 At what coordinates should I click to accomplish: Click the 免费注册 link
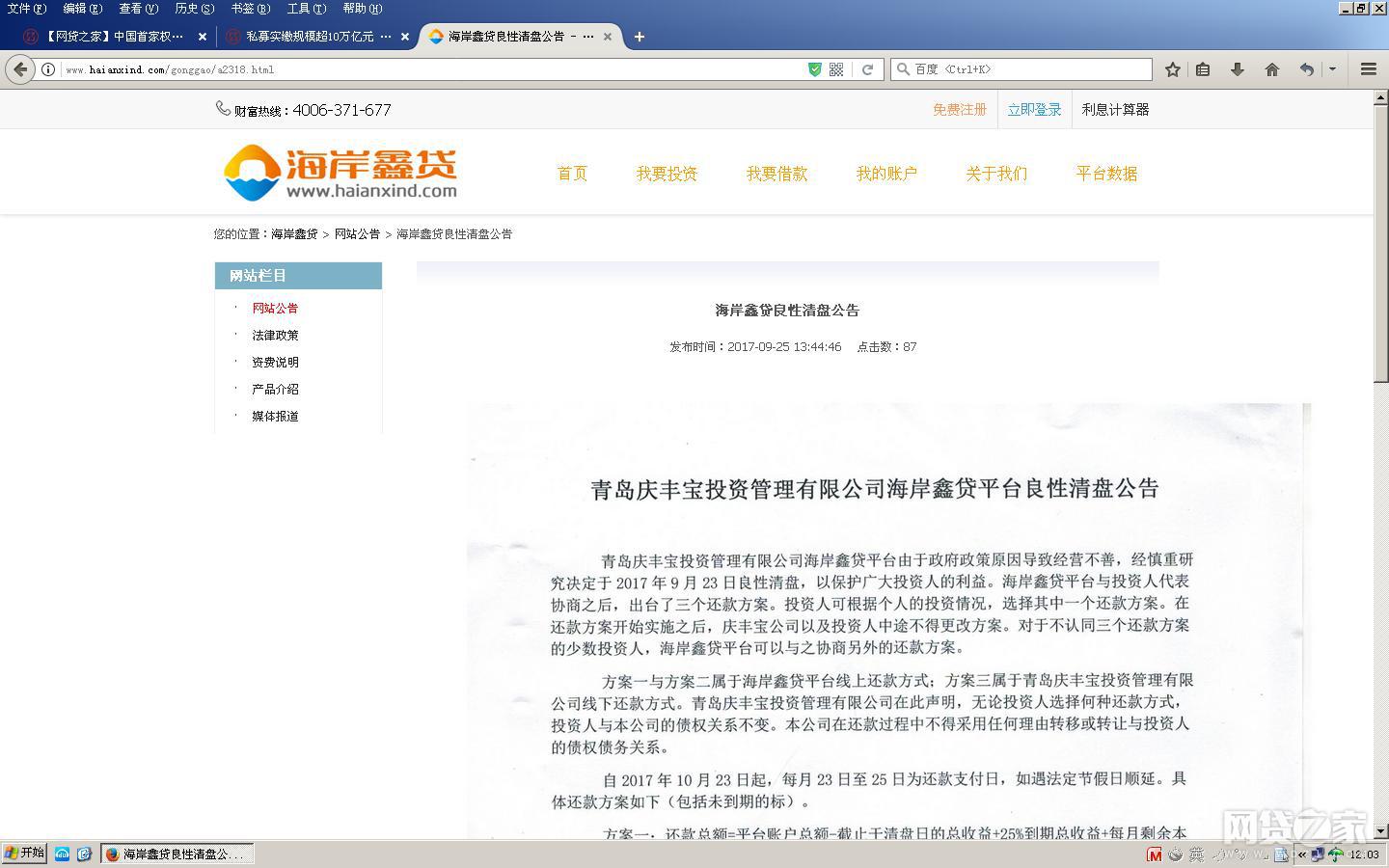[959, 110]
